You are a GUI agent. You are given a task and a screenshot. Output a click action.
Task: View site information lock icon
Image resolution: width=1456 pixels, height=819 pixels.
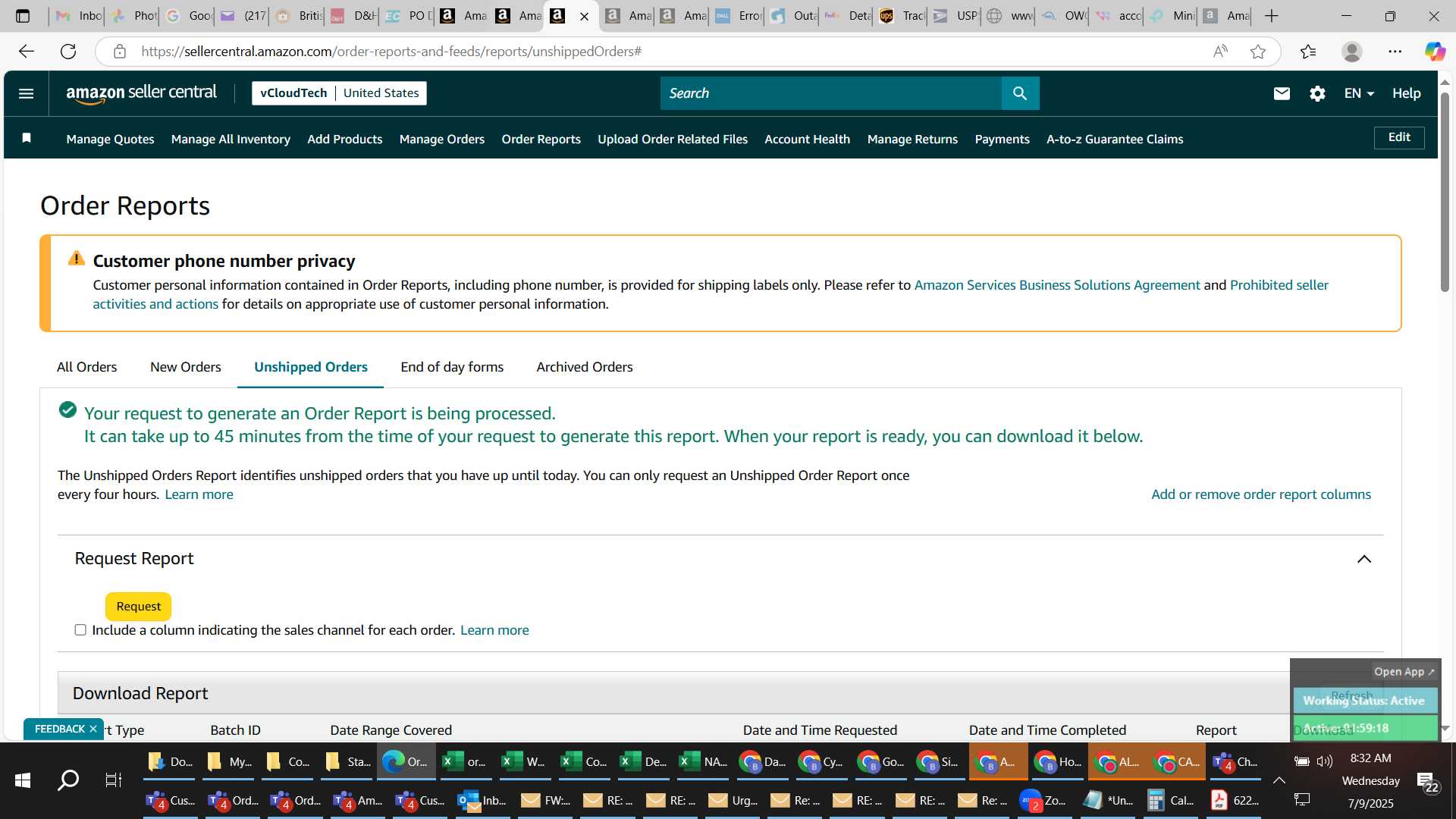(119, 52)
